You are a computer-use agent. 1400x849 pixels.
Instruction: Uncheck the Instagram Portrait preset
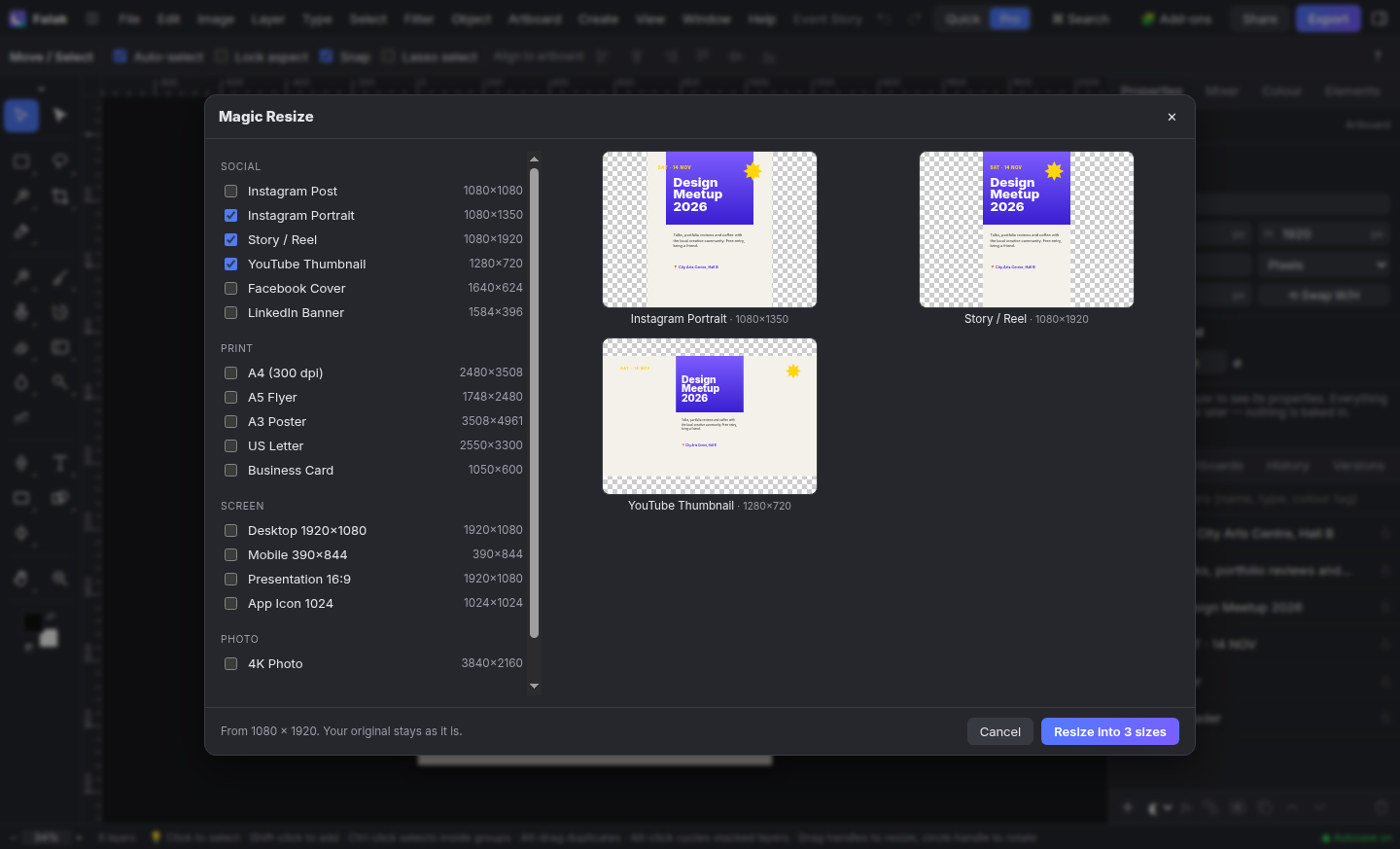(x=230, y=215)
